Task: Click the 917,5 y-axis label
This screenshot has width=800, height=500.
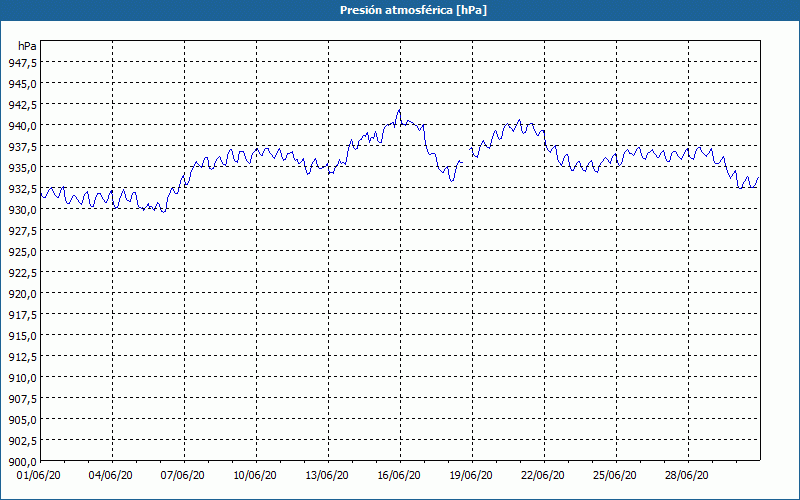Action: click(22, 314)
